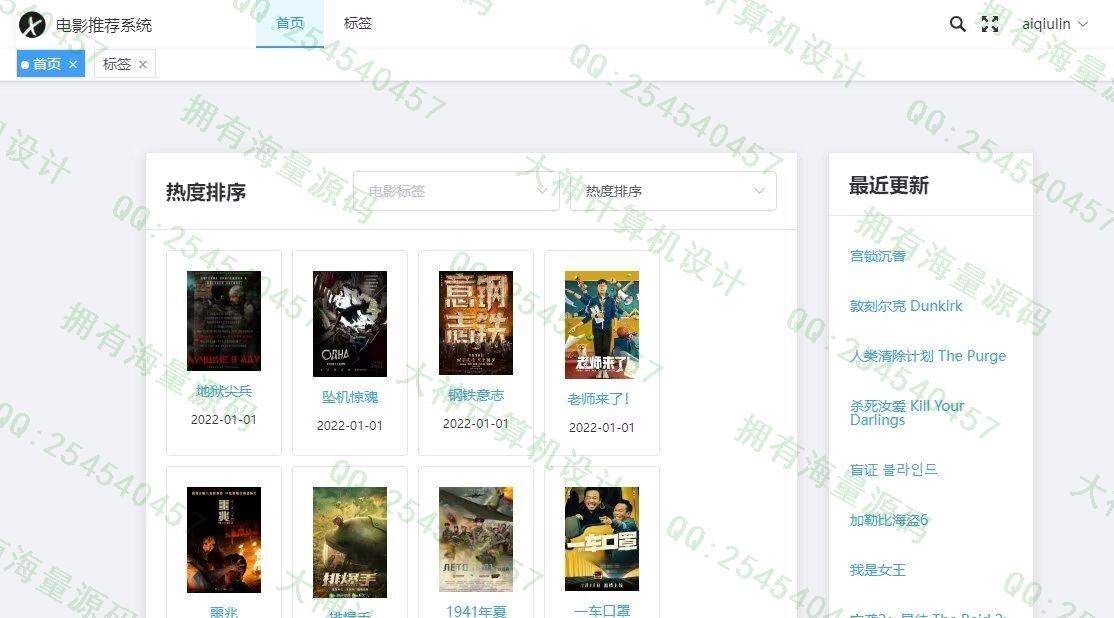This screenshot has width=1114, height=618.
Task: Select the 标签 top navigation menu item
Action: 357,23
